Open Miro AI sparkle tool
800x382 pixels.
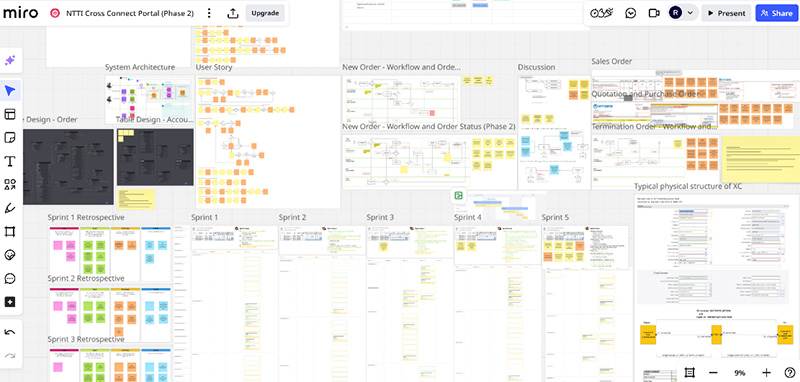[10, 60]
